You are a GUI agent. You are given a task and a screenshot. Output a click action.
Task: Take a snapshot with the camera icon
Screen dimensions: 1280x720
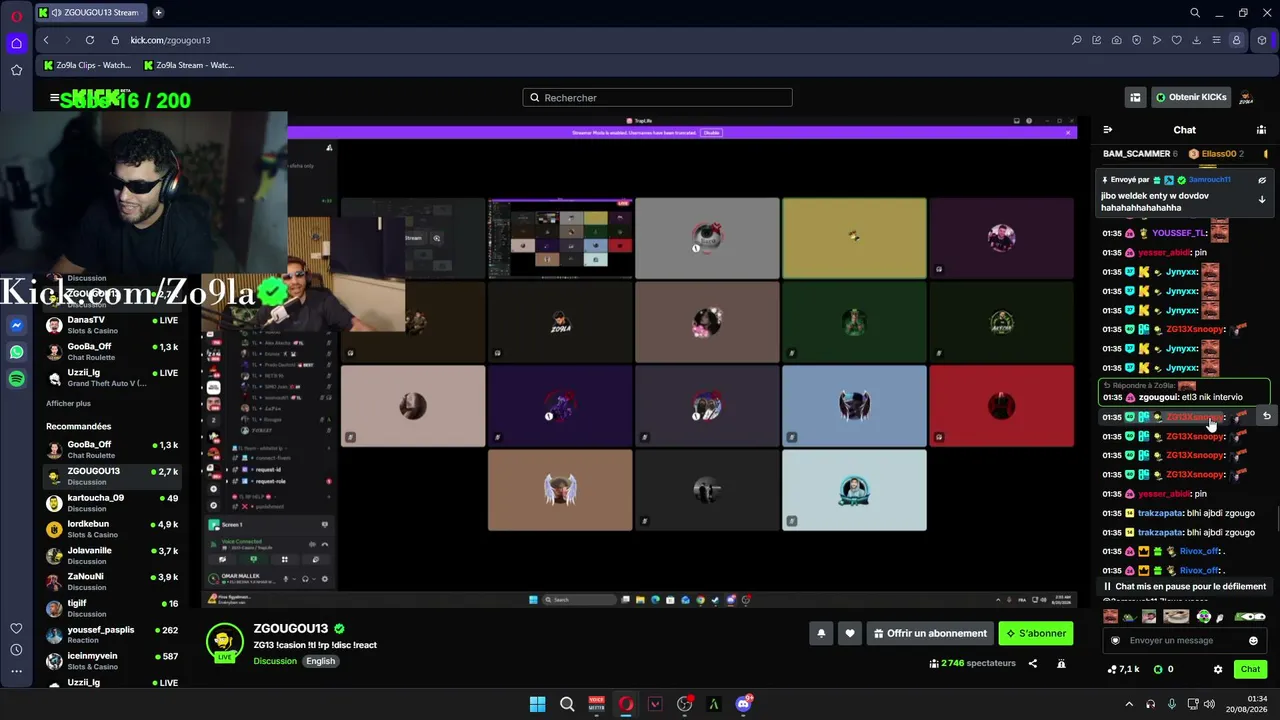click(1116, 40)
